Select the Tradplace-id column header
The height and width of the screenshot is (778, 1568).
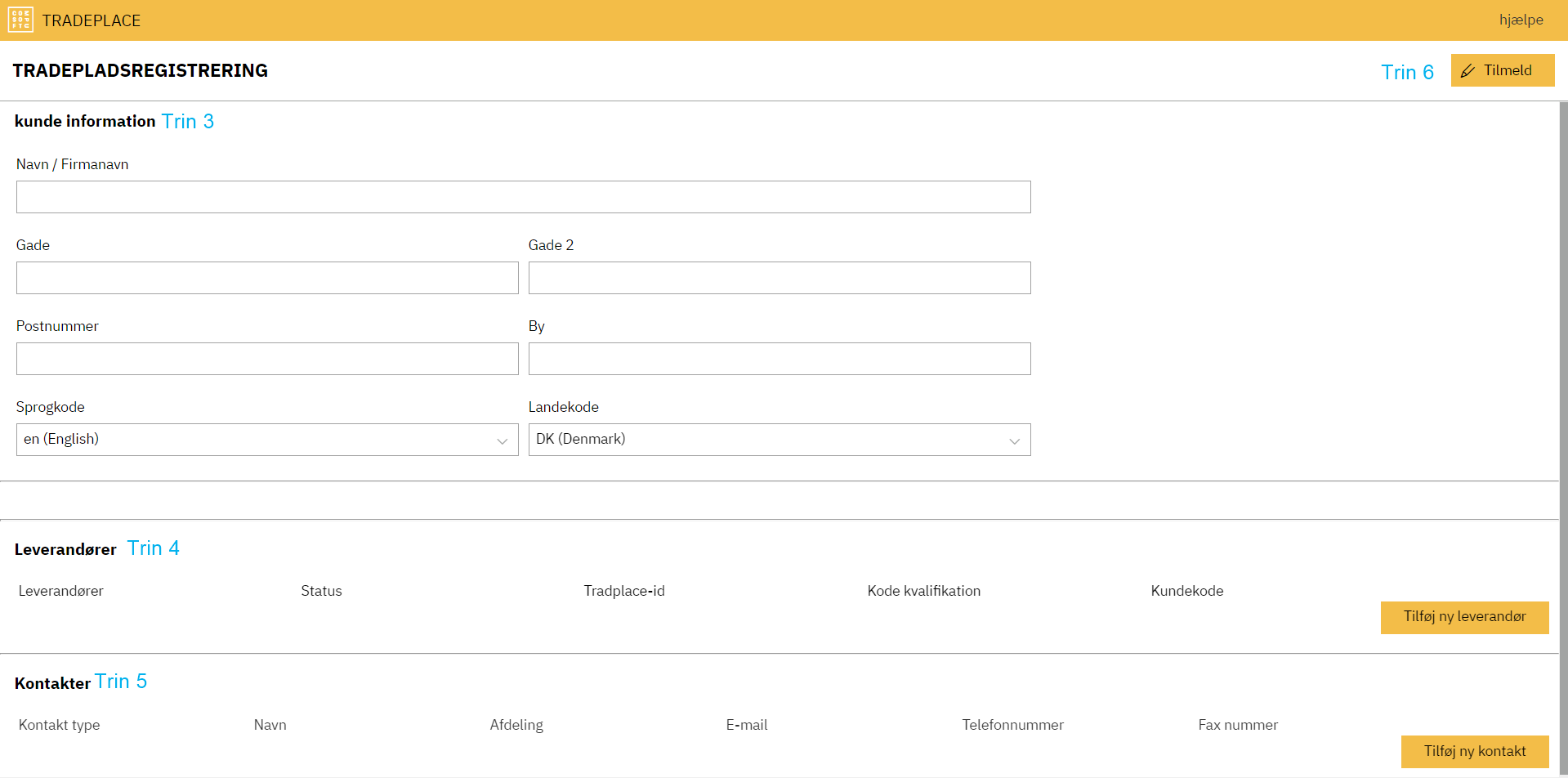(x=624, y=591)
